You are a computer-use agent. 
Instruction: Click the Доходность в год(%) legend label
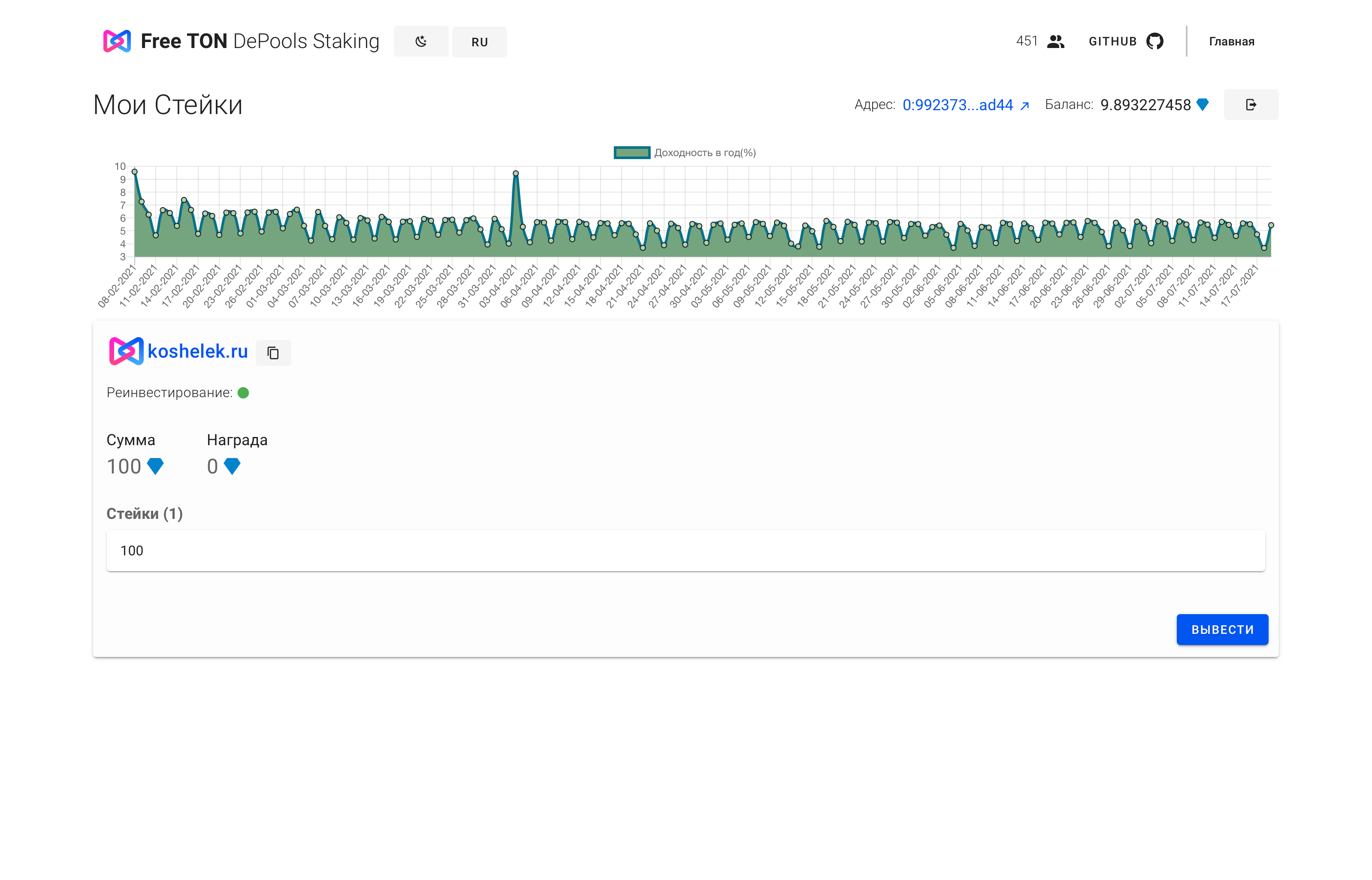[705, 153]
